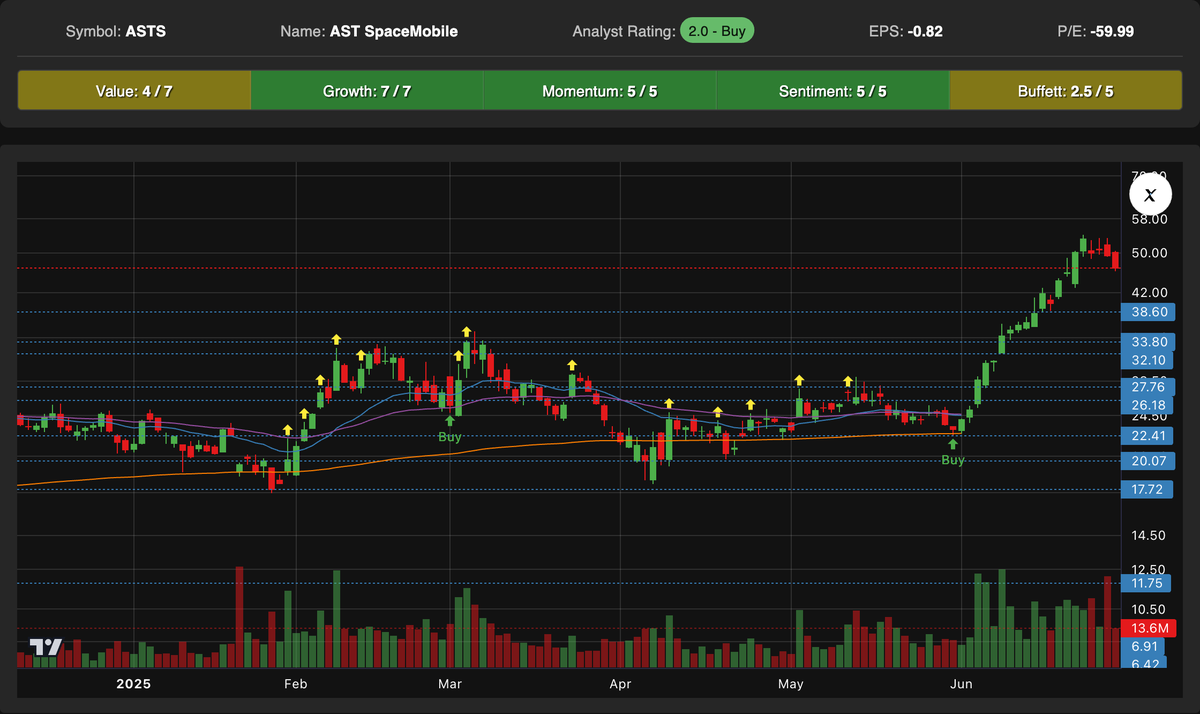Screen dimensions: 1200x714
Task: Select the 22.41 price level label
Action: [x=1147, y=435]
